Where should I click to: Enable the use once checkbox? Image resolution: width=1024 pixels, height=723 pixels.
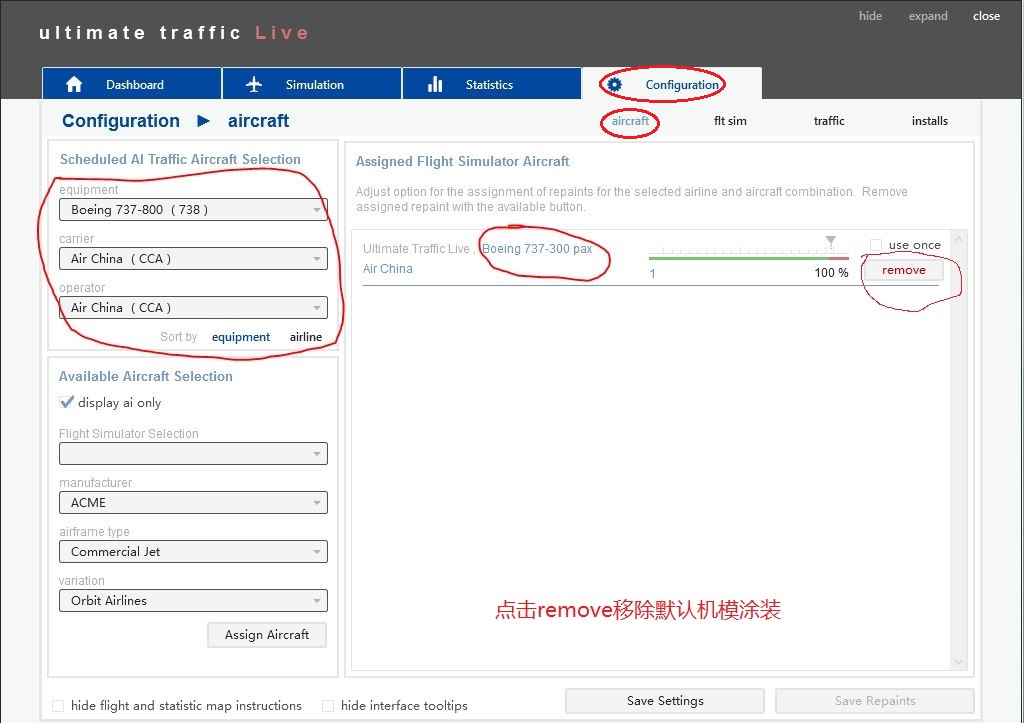[x=876, y=245]
